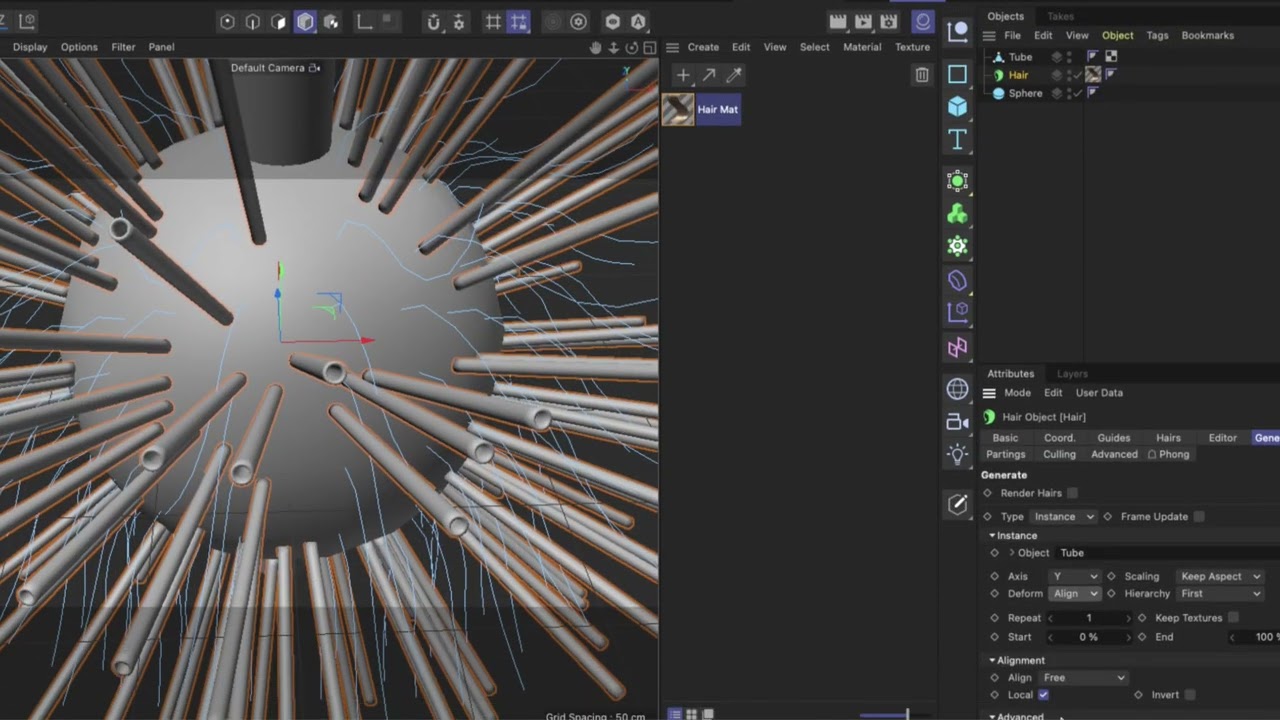The image size is (1280, 720).
Task: Click the material eyedropper icon
Action: [734, 75]
